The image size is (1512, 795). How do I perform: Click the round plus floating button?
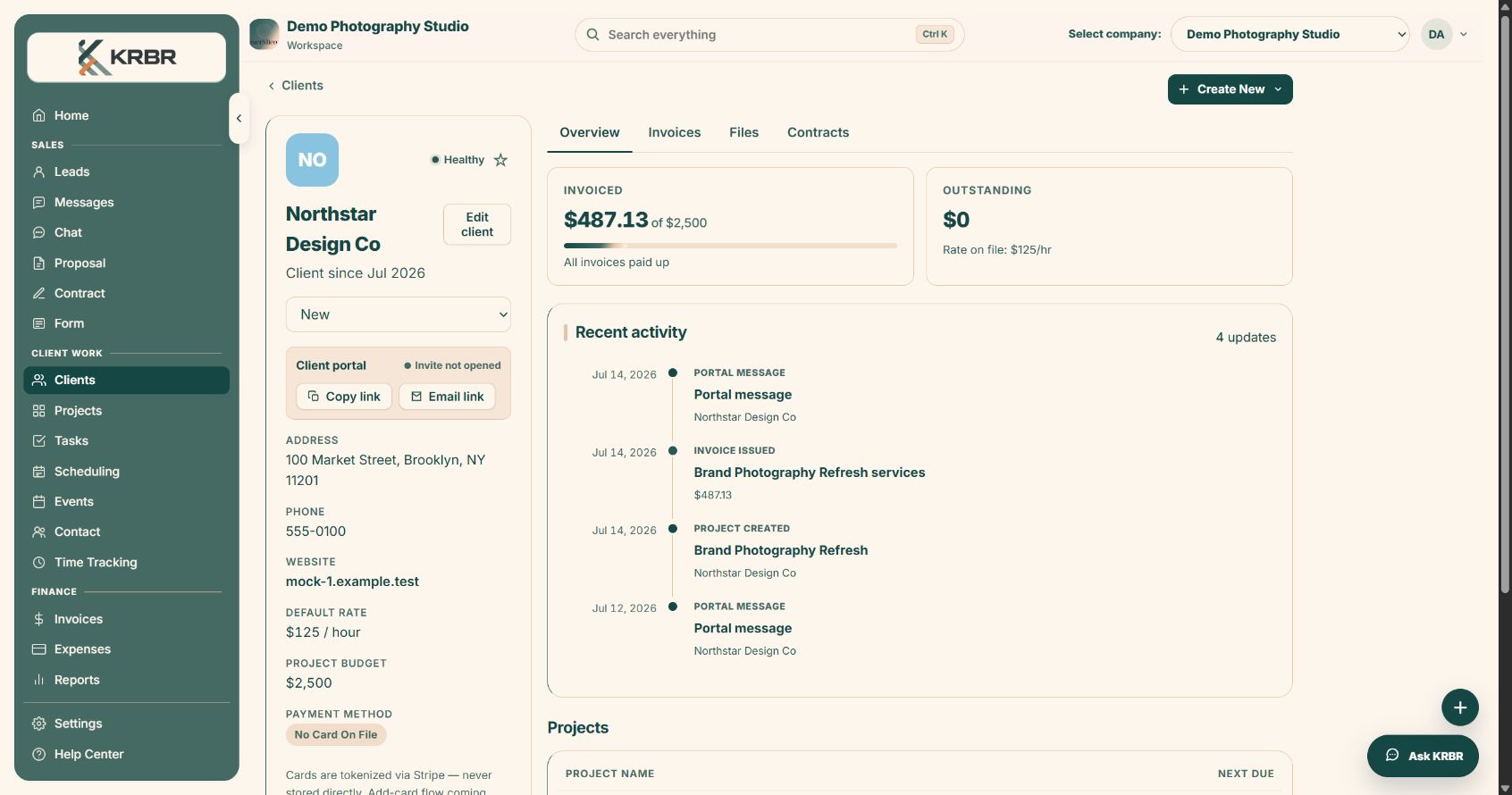point(1459,707)
